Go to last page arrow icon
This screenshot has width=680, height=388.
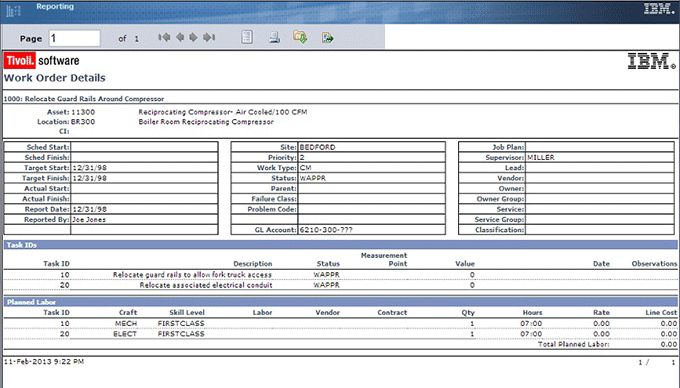pos(209,37)
